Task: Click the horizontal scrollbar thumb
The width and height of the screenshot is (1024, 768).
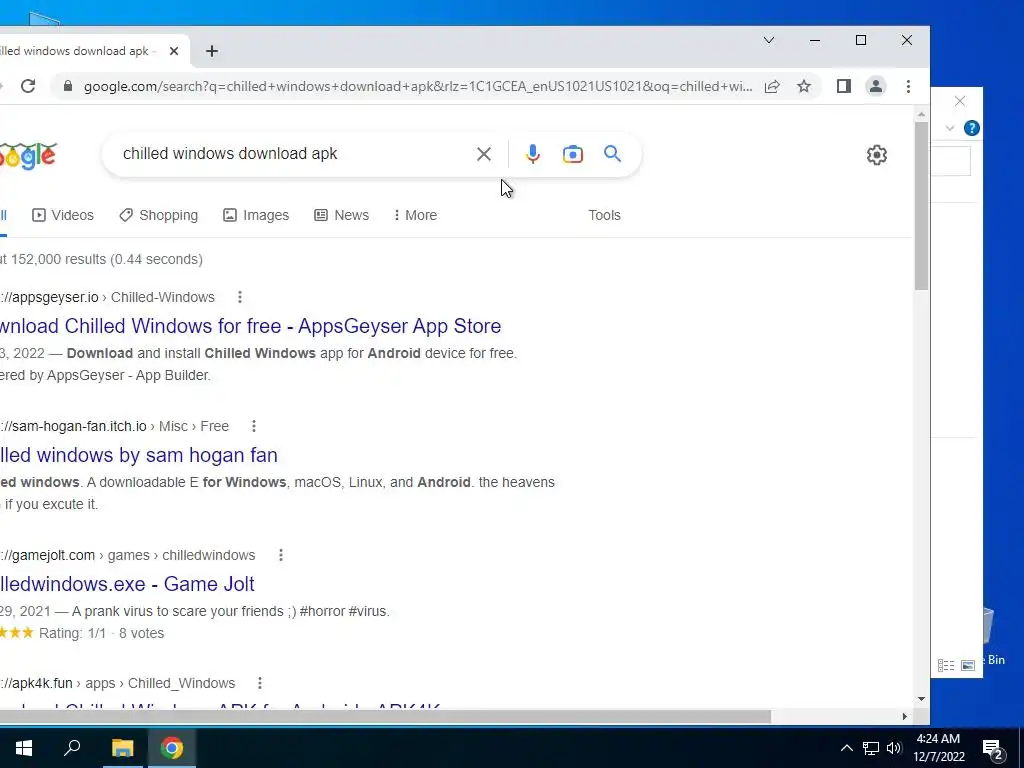Action: click(x=385, y=716)
